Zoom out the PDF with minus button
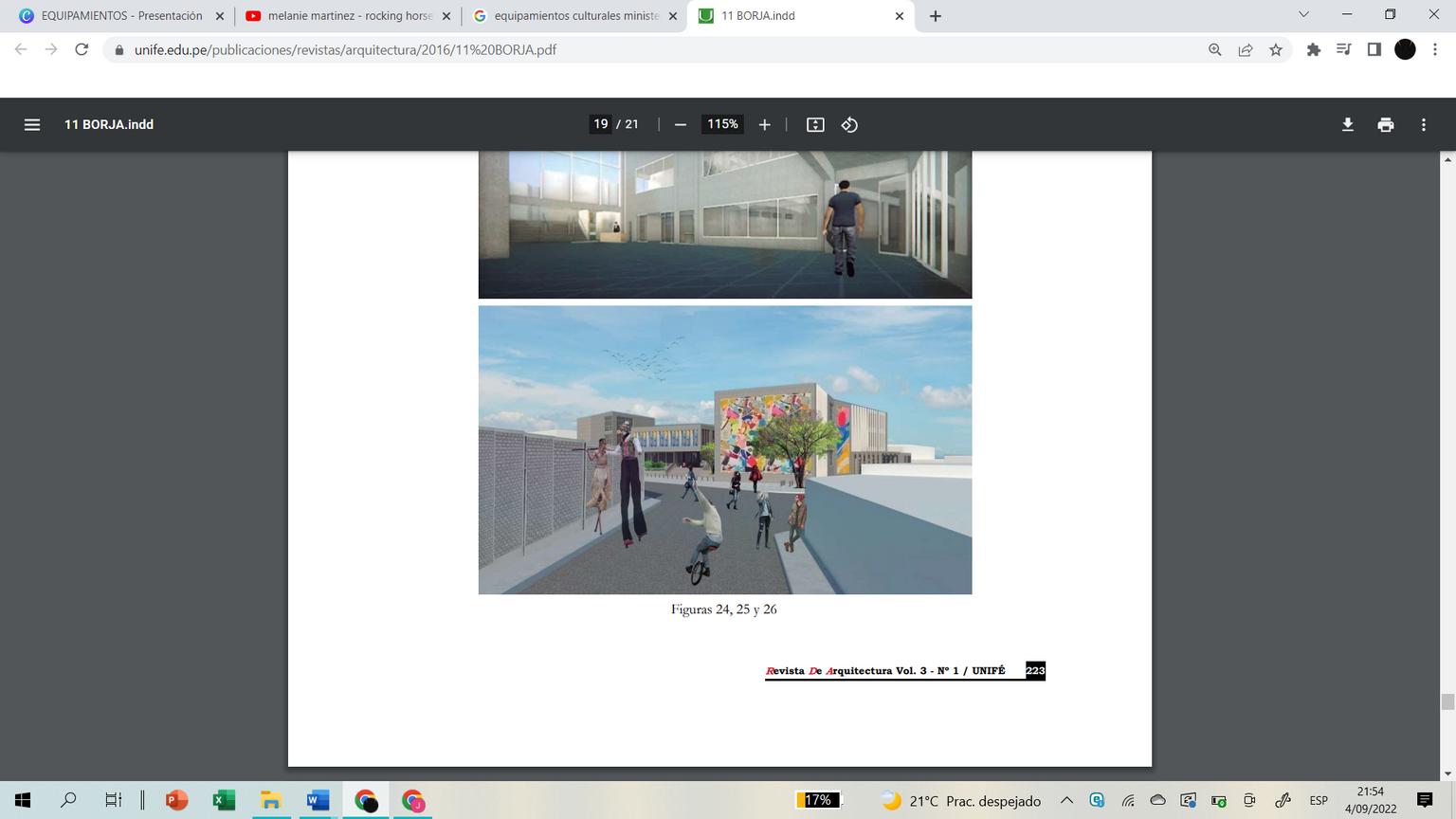The height and width of the screenshot is (819, 1456). coord(680,124)
